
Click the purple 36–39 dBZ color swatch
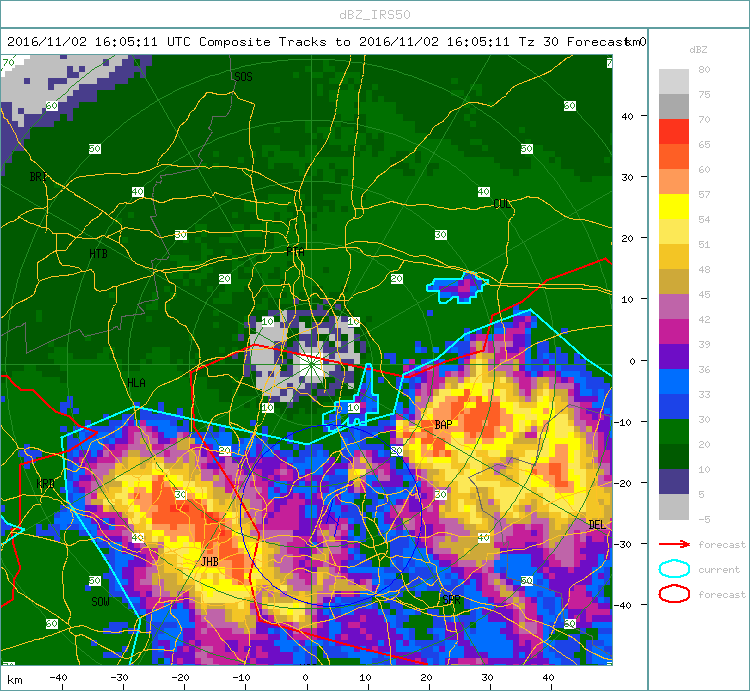674,357
